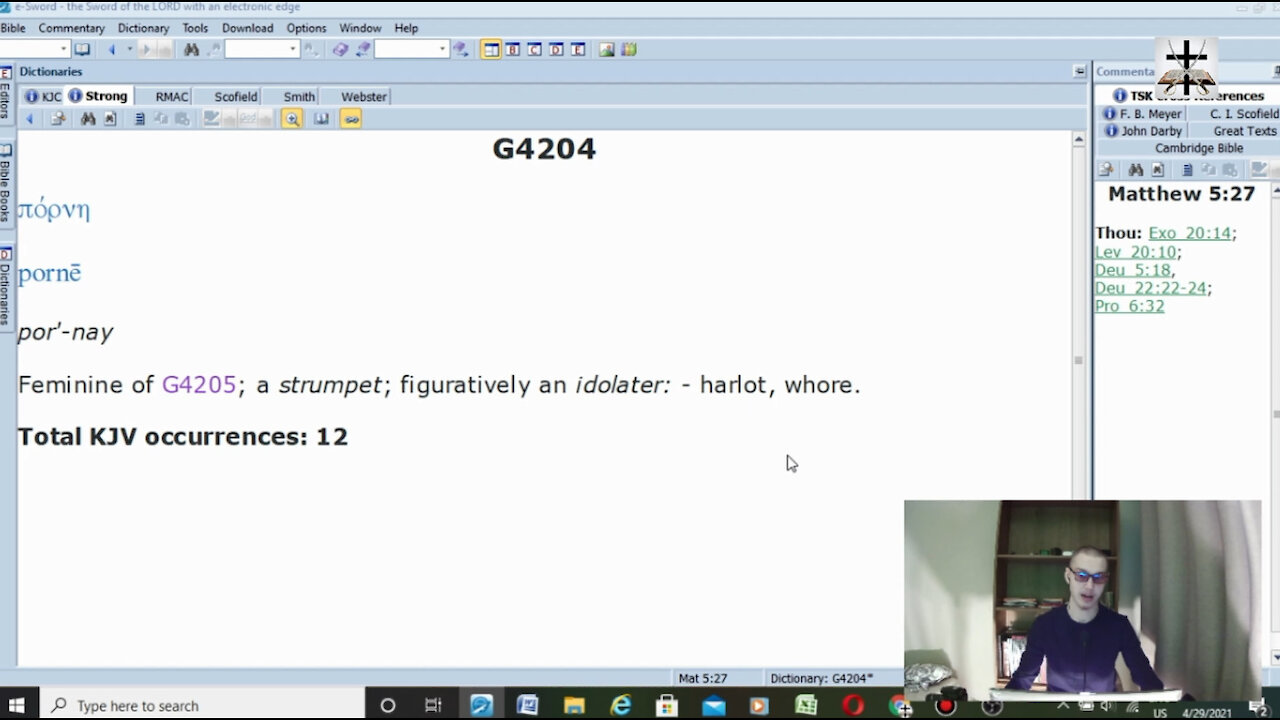1280x720 pixels.
Task: Click the Dictionaries panel options button
Action: pos(1079,71)
